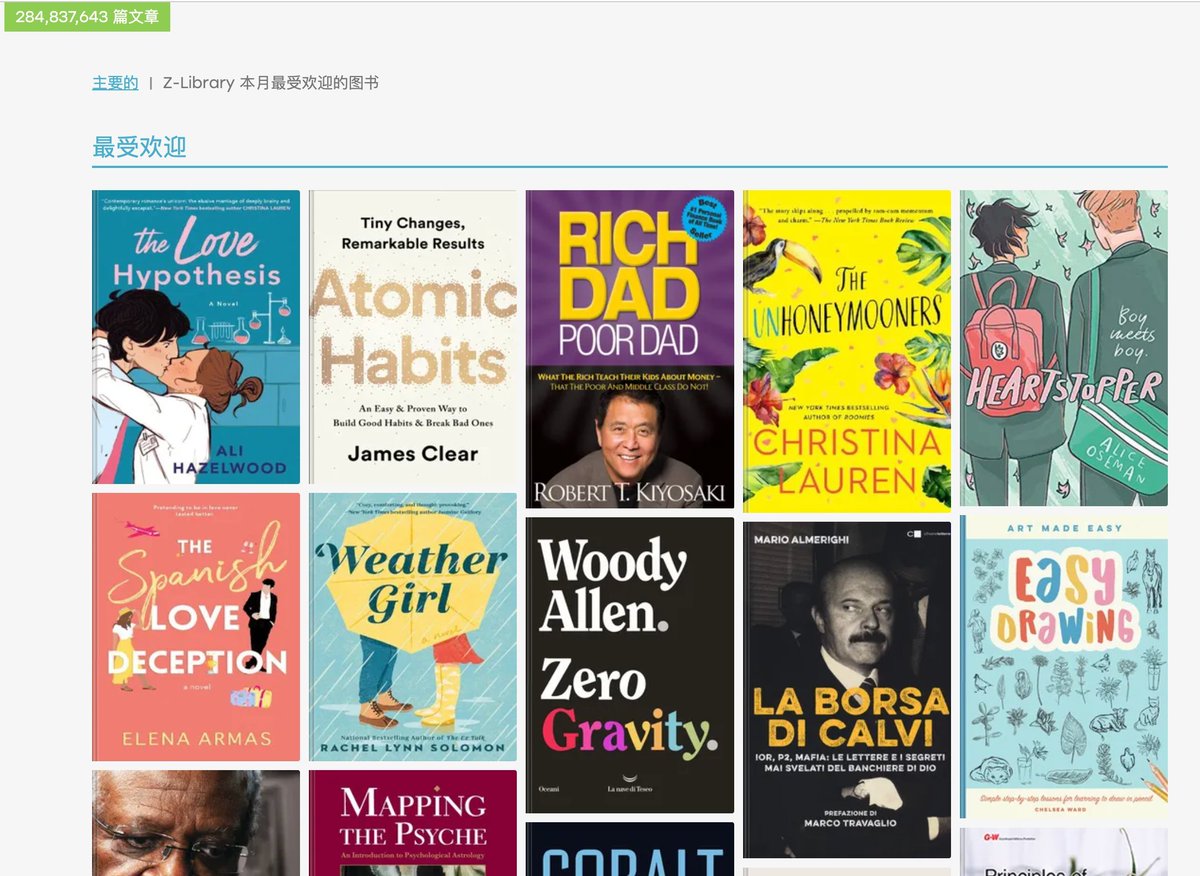Open the Weather Girl book cover

tap(413, 627)
